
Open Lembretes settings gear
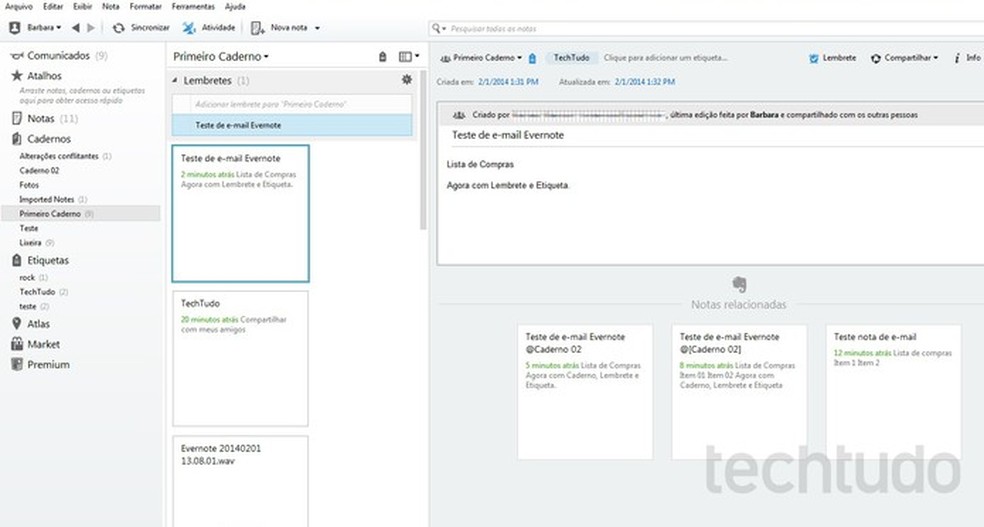click(x=407, y=80)
